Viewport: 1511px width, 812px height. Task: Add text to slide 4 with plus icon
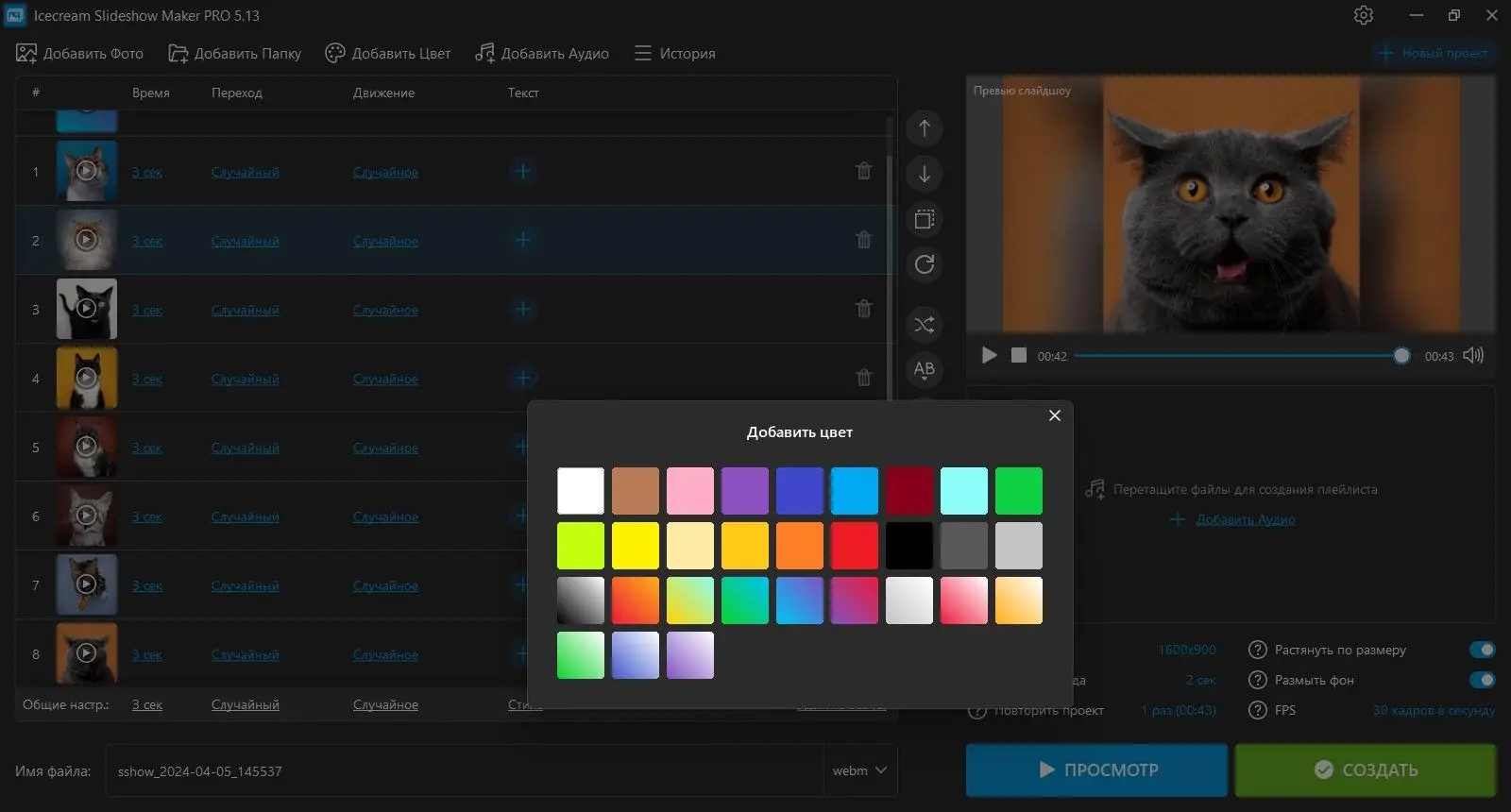point(522,378)
